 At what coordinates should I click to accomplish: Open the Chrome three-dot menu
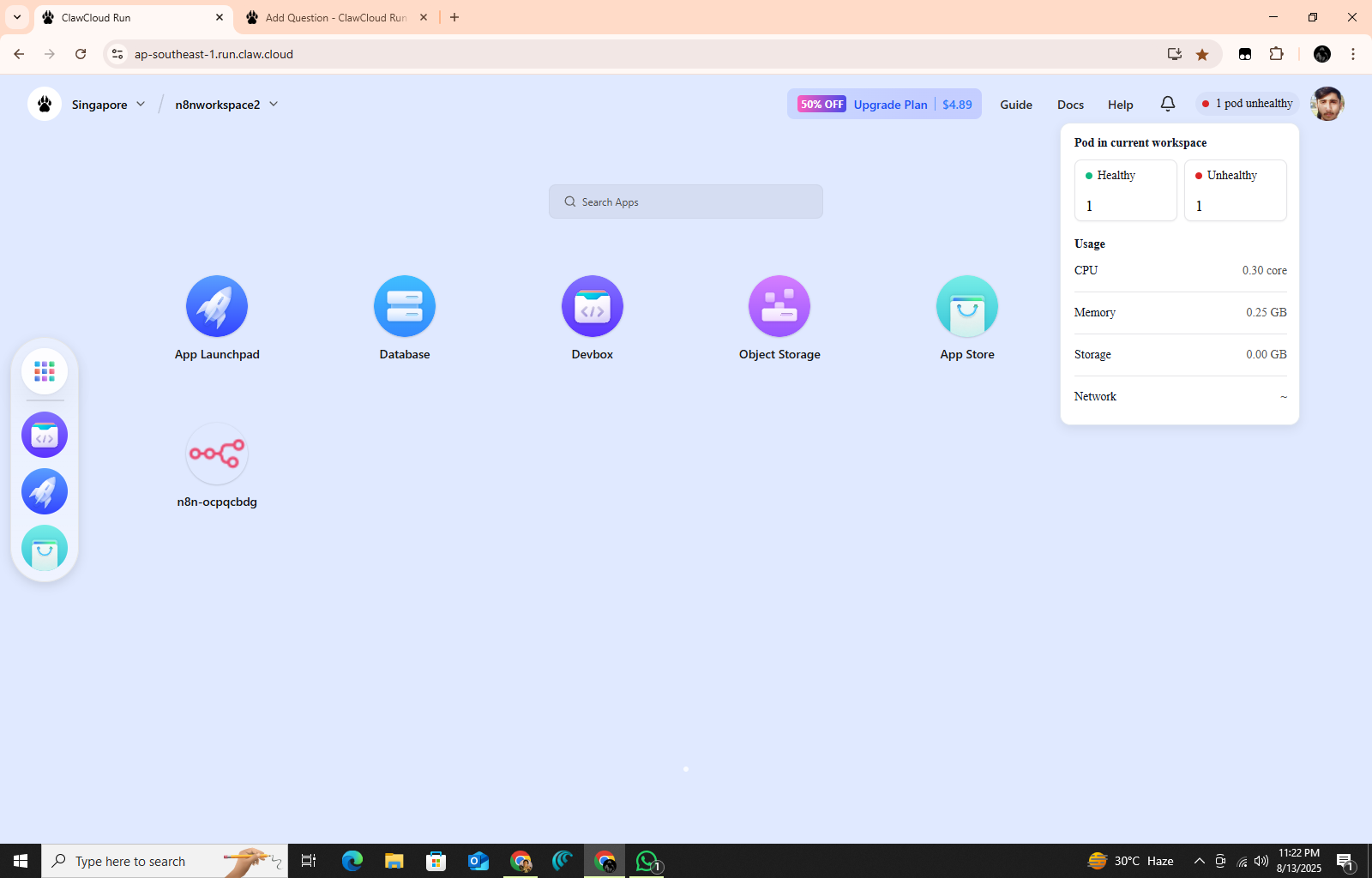[x=1353, y=54]
